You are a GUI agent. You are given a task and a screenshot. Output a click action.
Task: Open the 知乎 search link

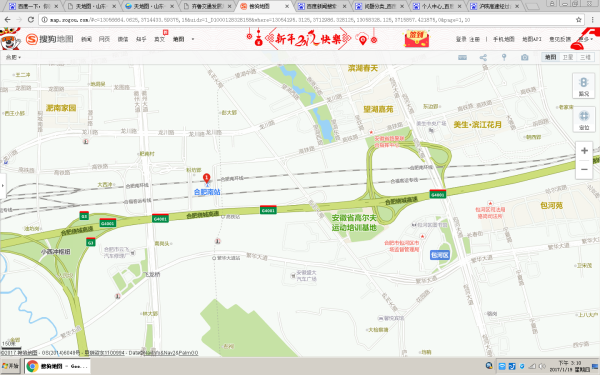pyautogui.click(x=141, y=39)
